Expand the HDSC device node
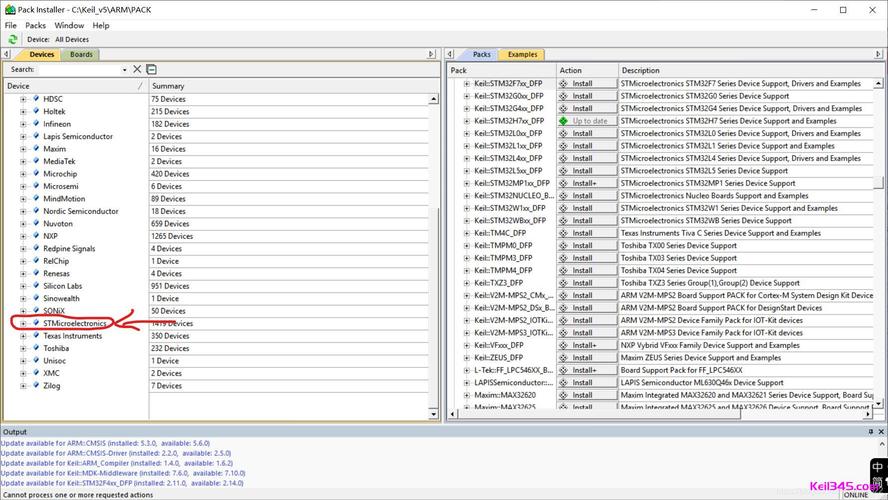This screenshot has height=500, width=888. (x=23, y=99)
